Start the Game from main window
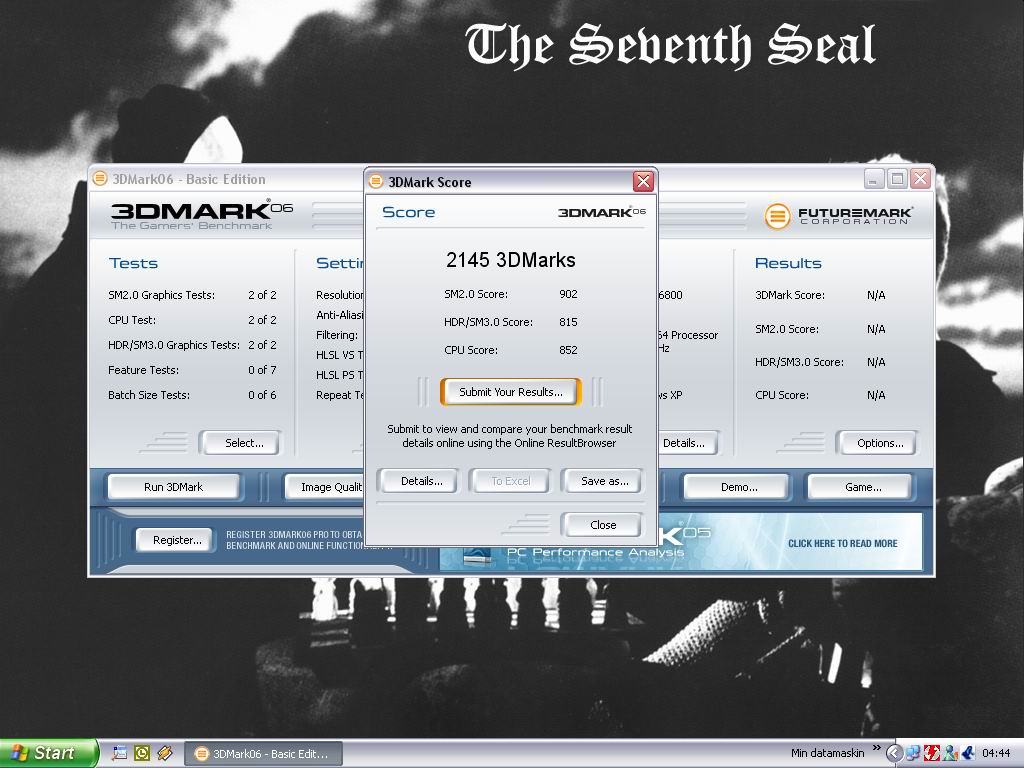The height and width of the screenshot is (768, 1024). [861, 487]
